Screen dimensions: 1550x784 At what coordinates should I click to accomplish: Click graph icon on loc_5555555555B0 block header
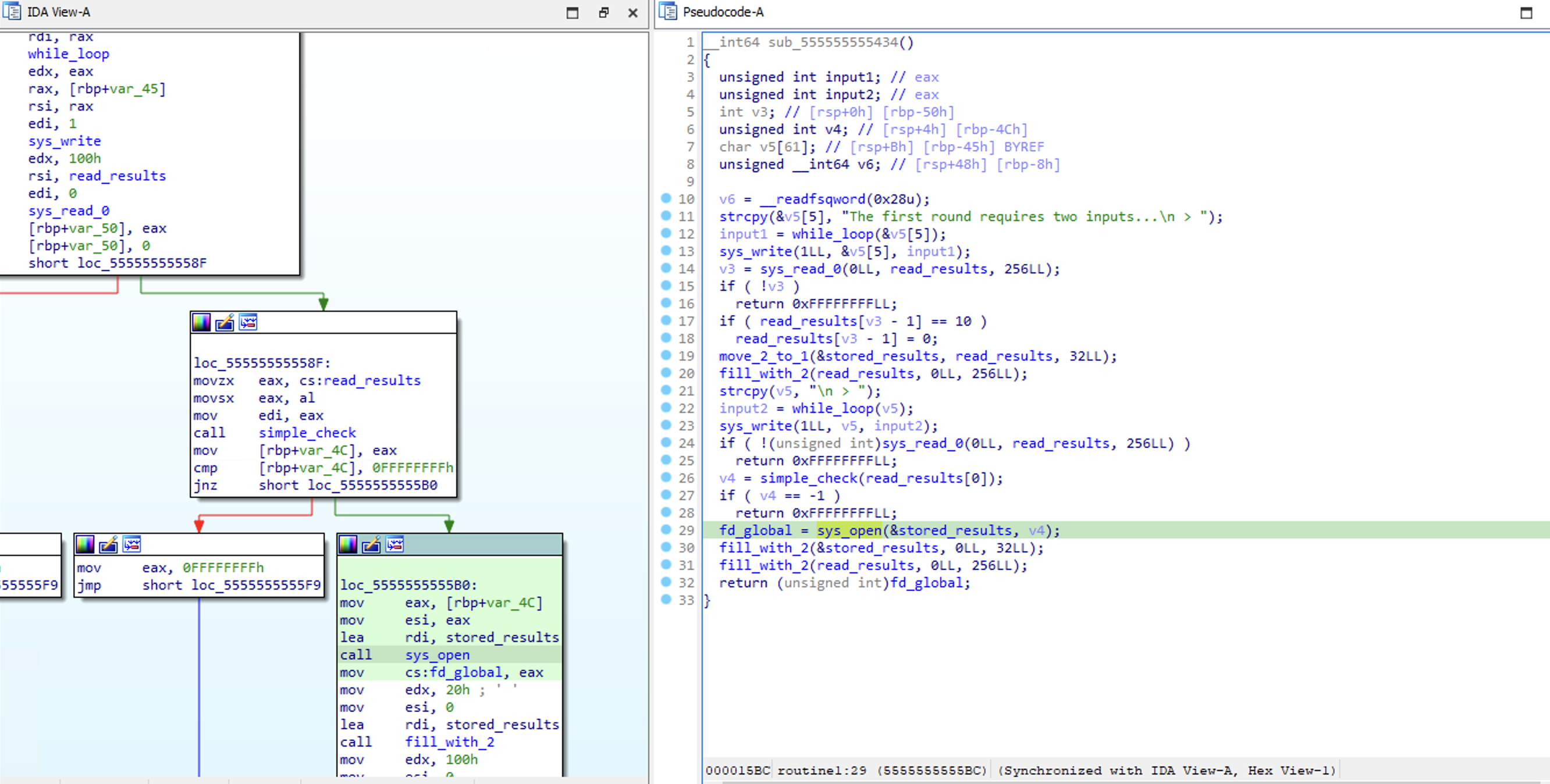pos(394,544)
